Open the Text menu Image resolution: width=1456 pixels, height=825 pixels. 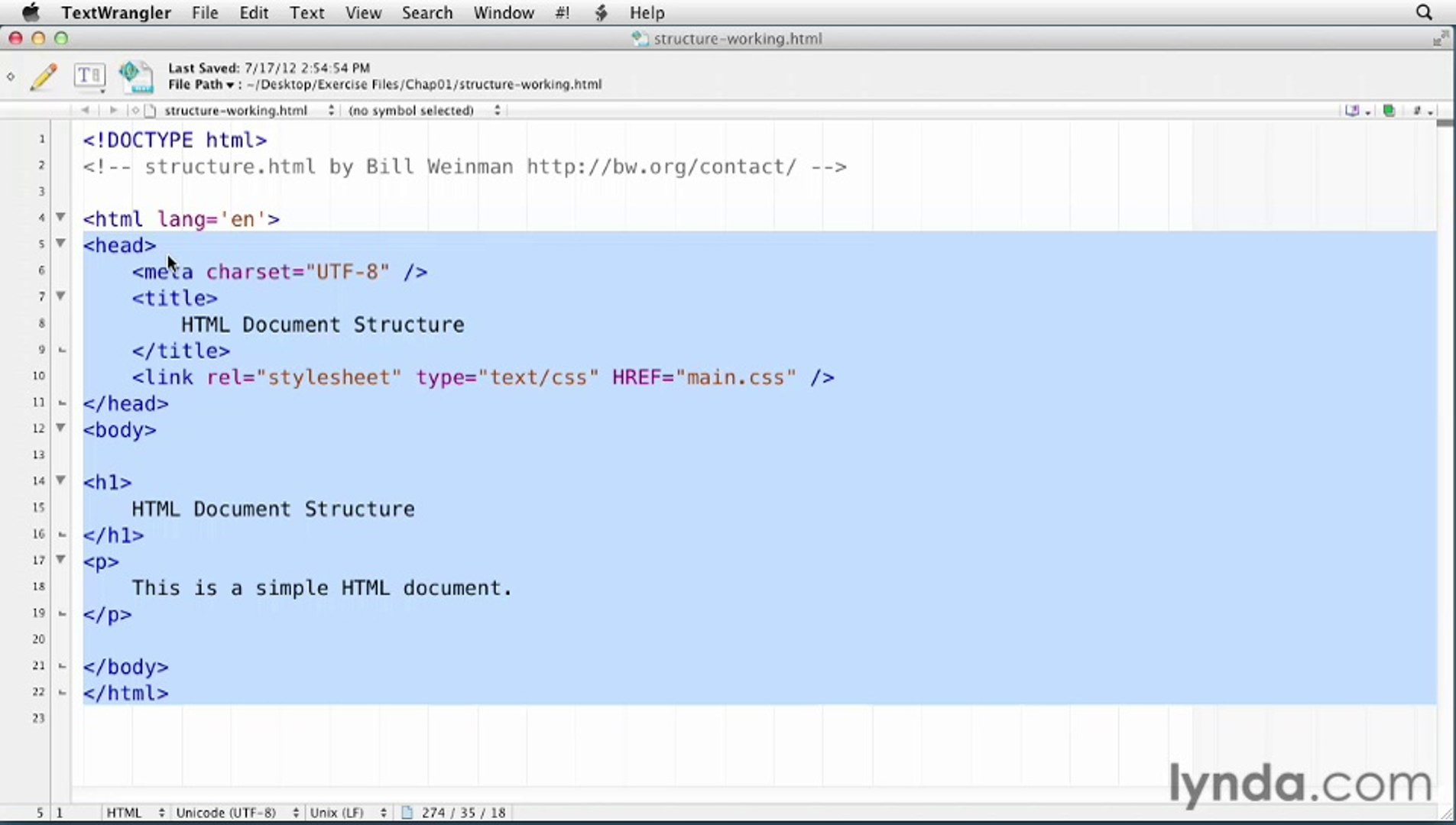pos(306,13)
